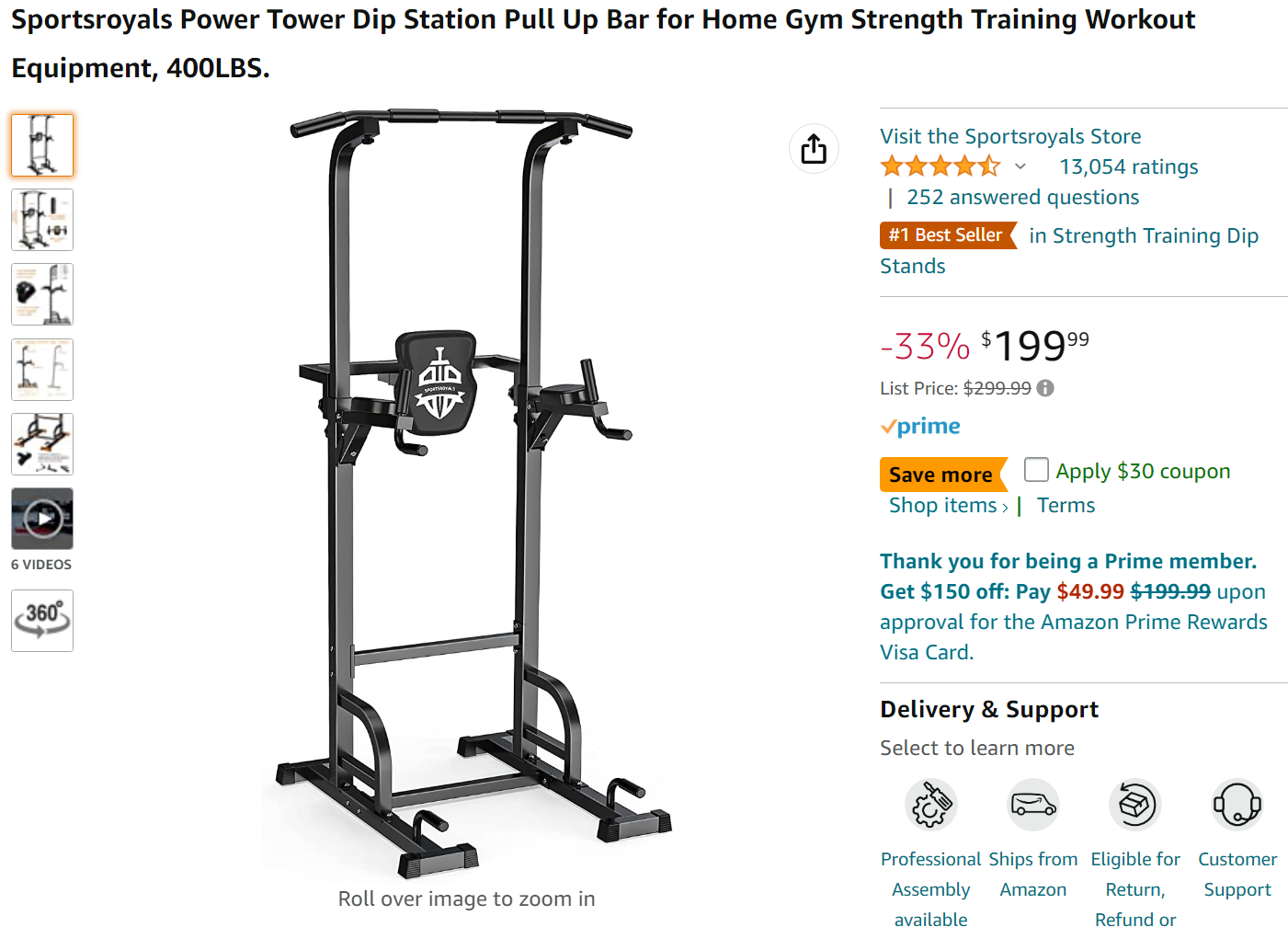View the 252 answered questions
Screen dimensions: 1288x927
[1022, 197]
